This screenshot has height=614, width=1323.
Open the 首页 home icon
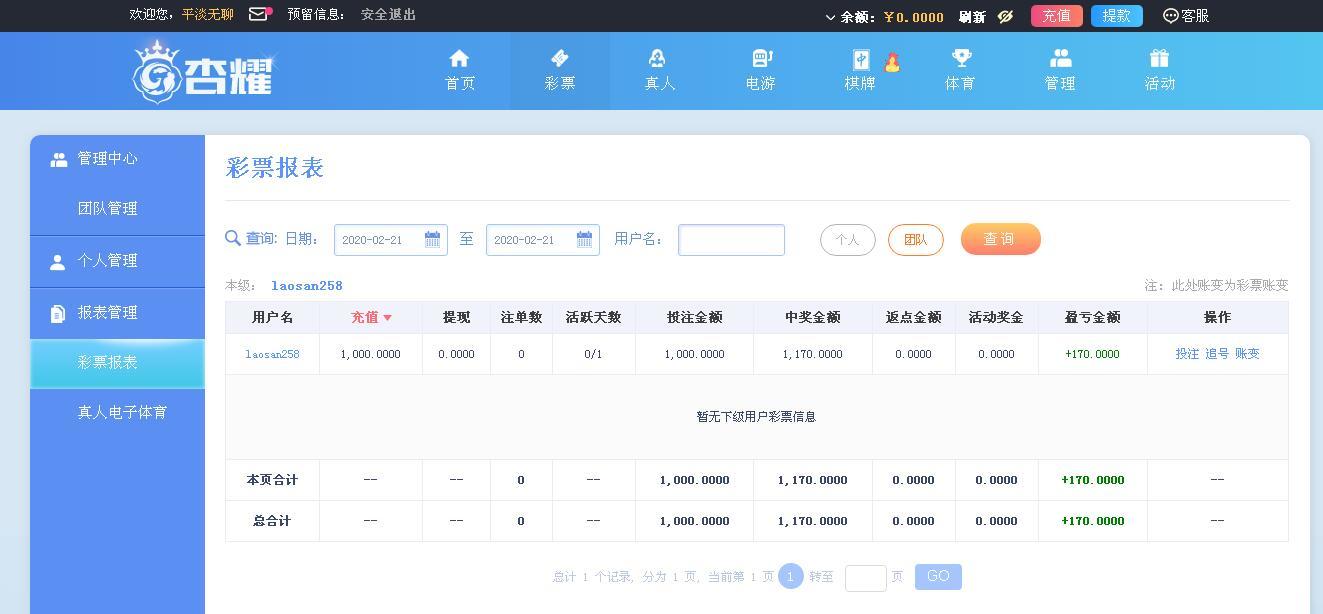[x=459, y=58]
